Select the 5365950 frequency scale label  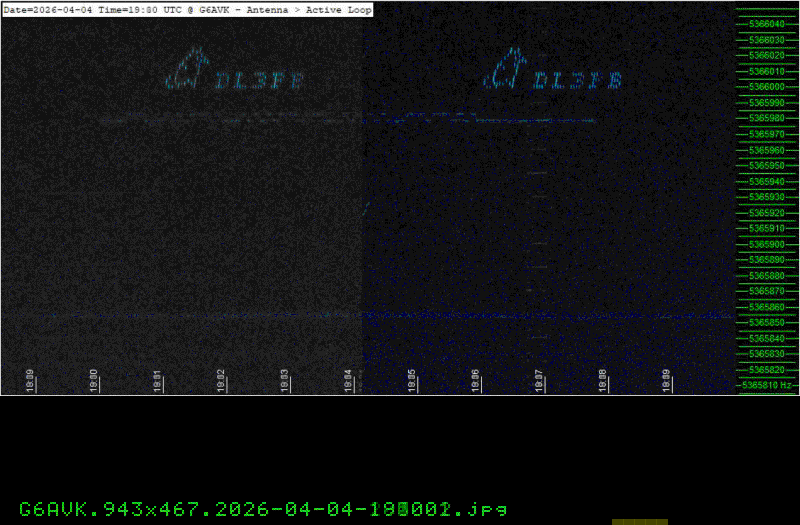coord(766,165)
